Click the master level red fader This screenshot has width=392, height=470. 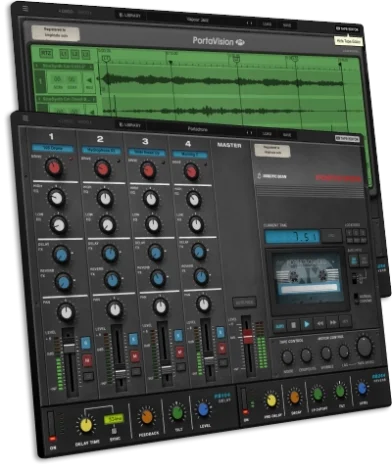(248, 336)
